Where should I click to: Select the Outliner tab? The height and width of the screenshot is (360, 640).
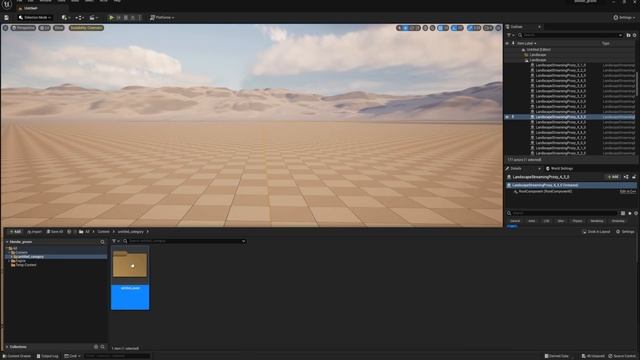[x=517, y=27]
